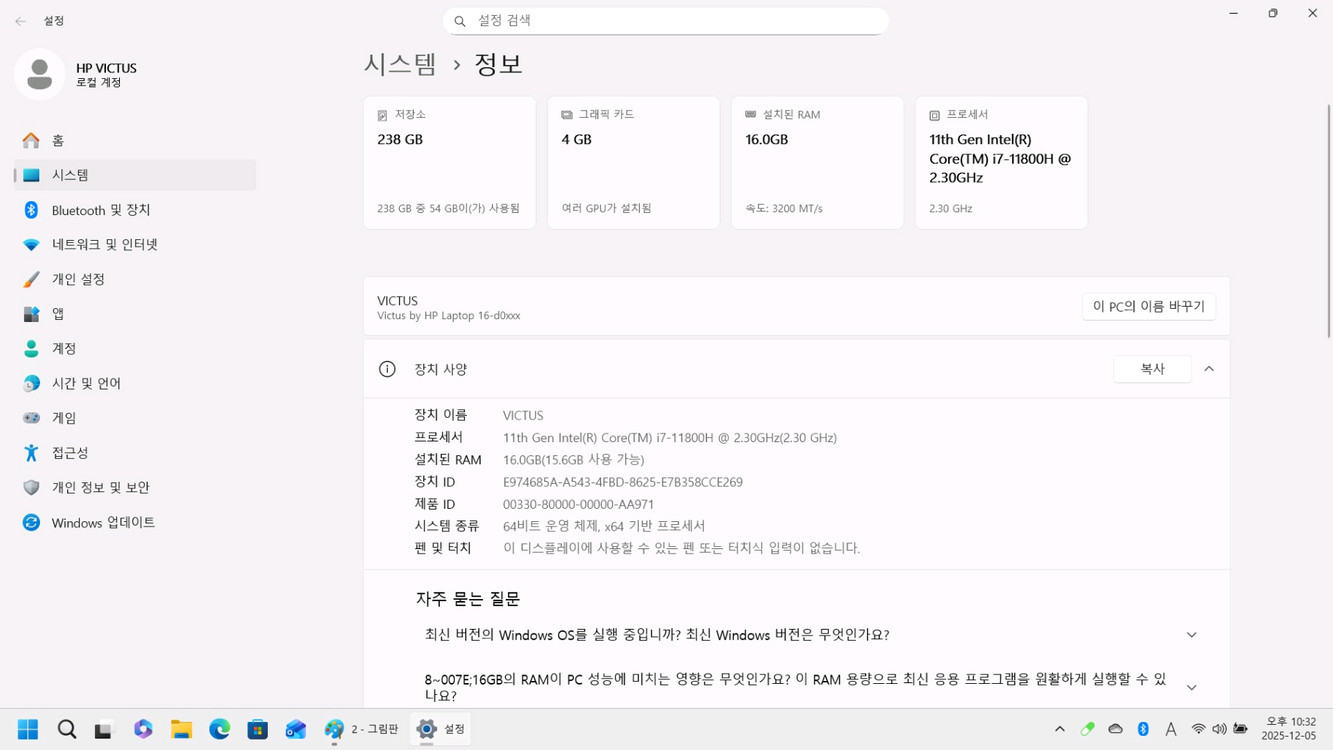Click the 설정 검색 search field

pyautogui.click(x=665, y=20)
